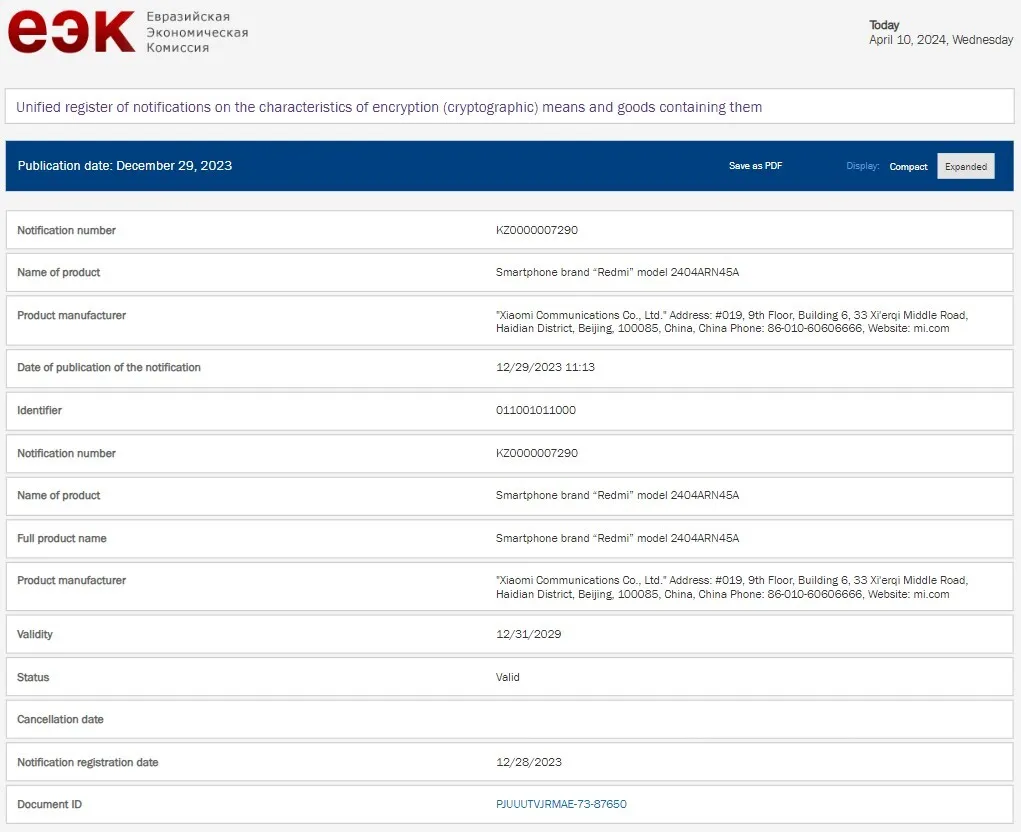Screen dimensions: 1021x832
Task: Open the PJUUUTVJRMAE-73-87650 document link
Action: point(561,804)
